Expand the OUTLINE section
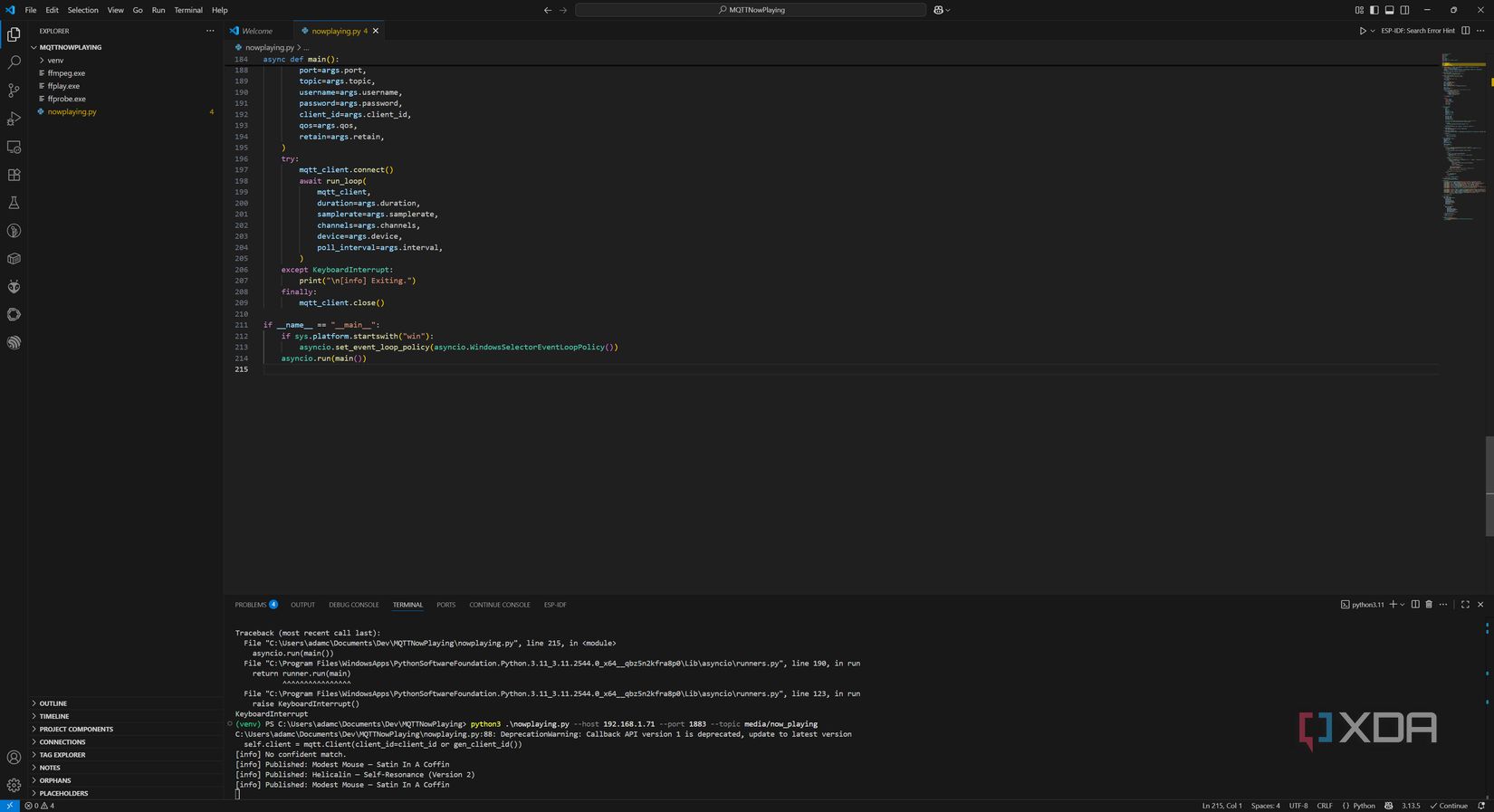1494x812 pixels. (x=53, y=703)
